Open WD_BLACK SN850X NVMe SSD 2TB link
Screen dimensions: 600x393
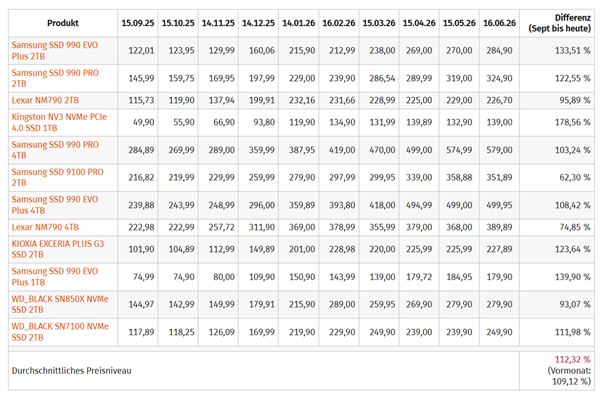pos(60,304)
